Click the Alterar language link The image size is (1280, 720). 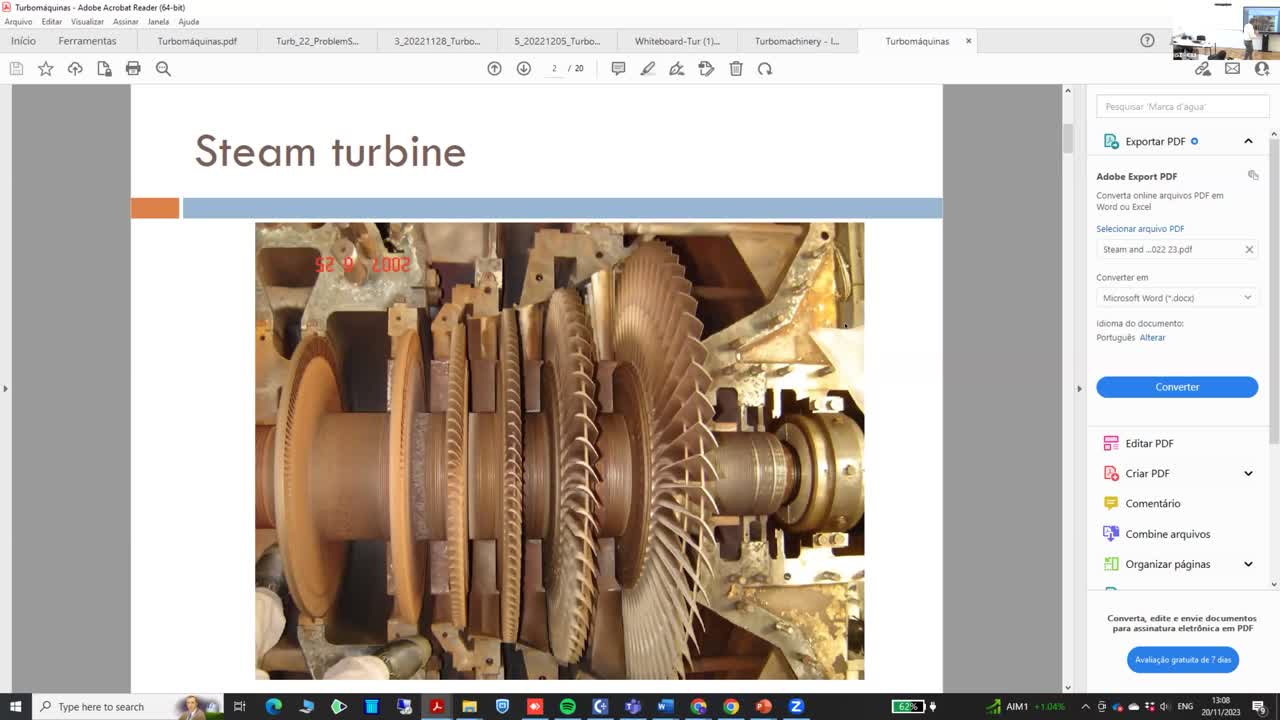click(x=1152, y=338)
